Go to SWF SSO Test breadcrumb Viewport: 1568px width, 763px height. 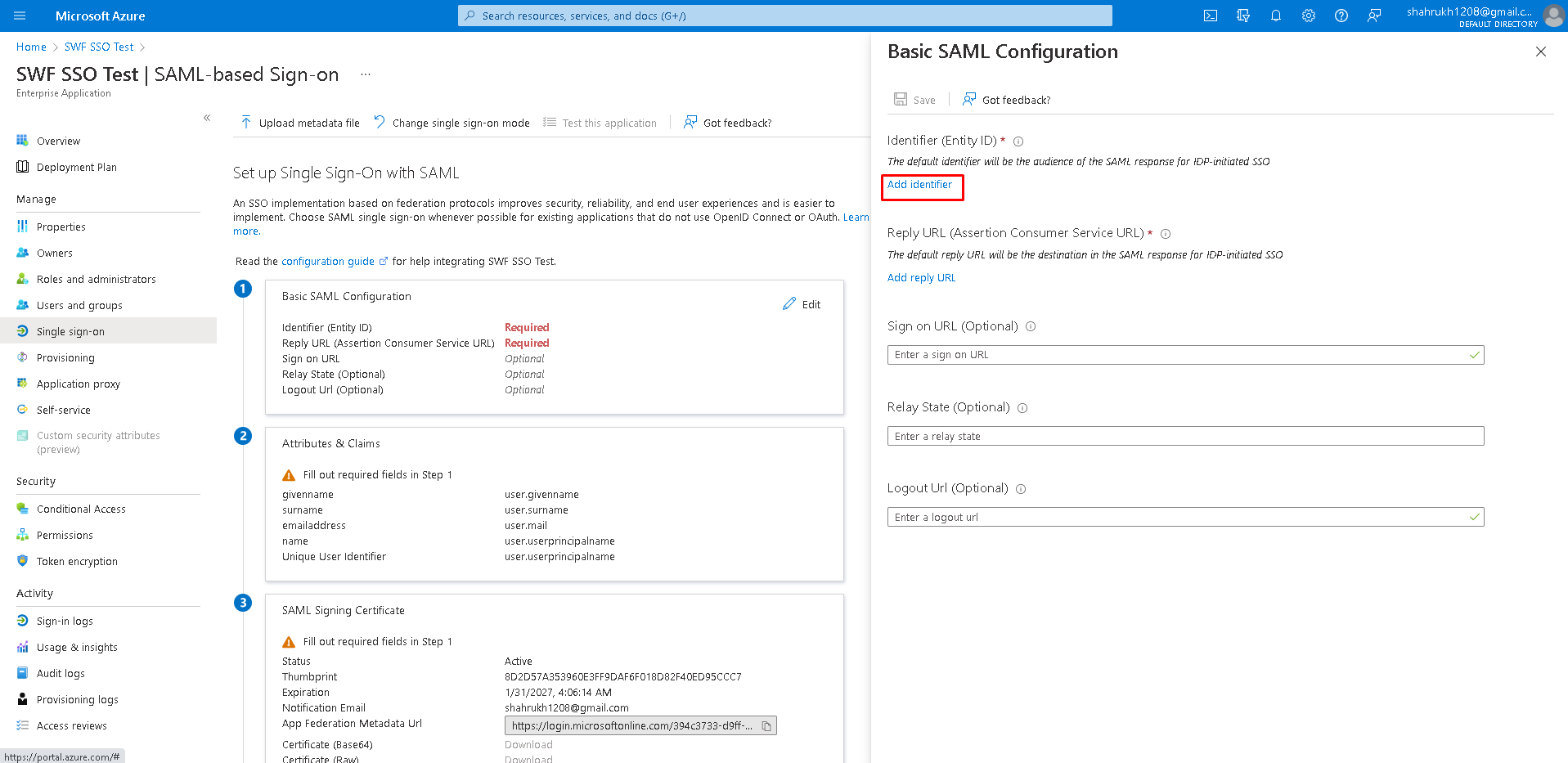click(x=99, y=47)
